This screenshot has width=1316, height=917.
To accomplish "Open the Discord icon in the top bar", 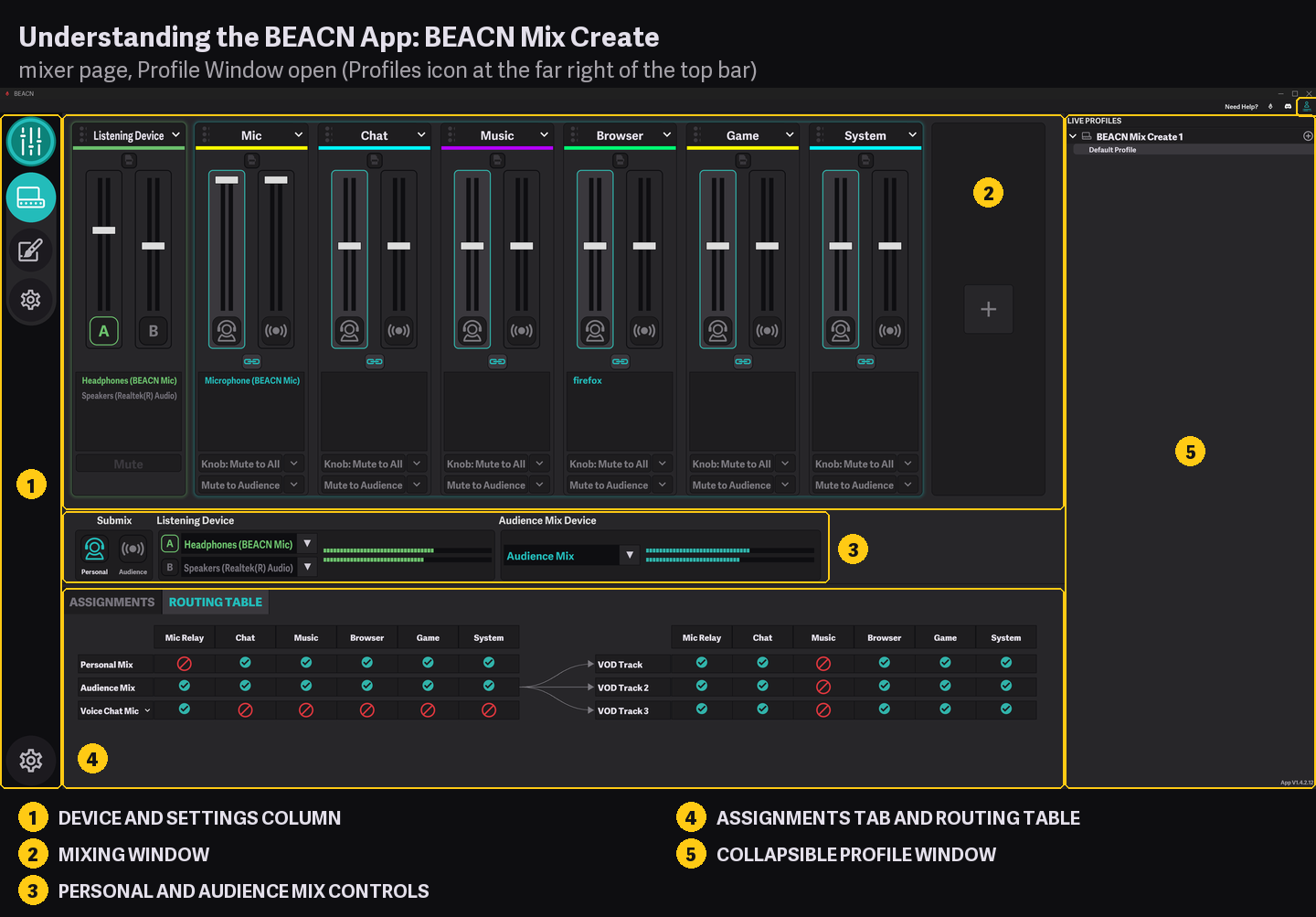I will point(1288,107).
